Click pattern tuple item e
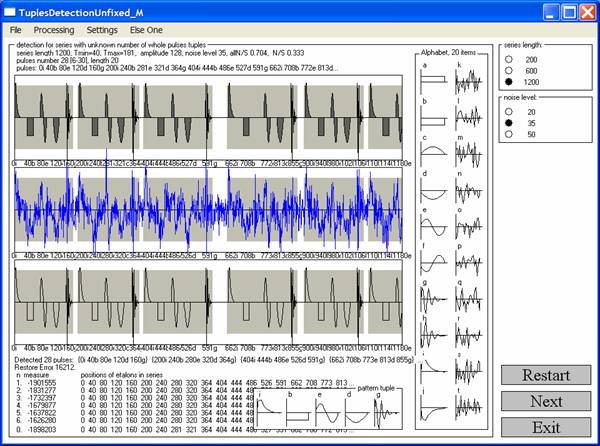Screen dimensions: 600x446 pyautogui.click(x=328, y=412)
